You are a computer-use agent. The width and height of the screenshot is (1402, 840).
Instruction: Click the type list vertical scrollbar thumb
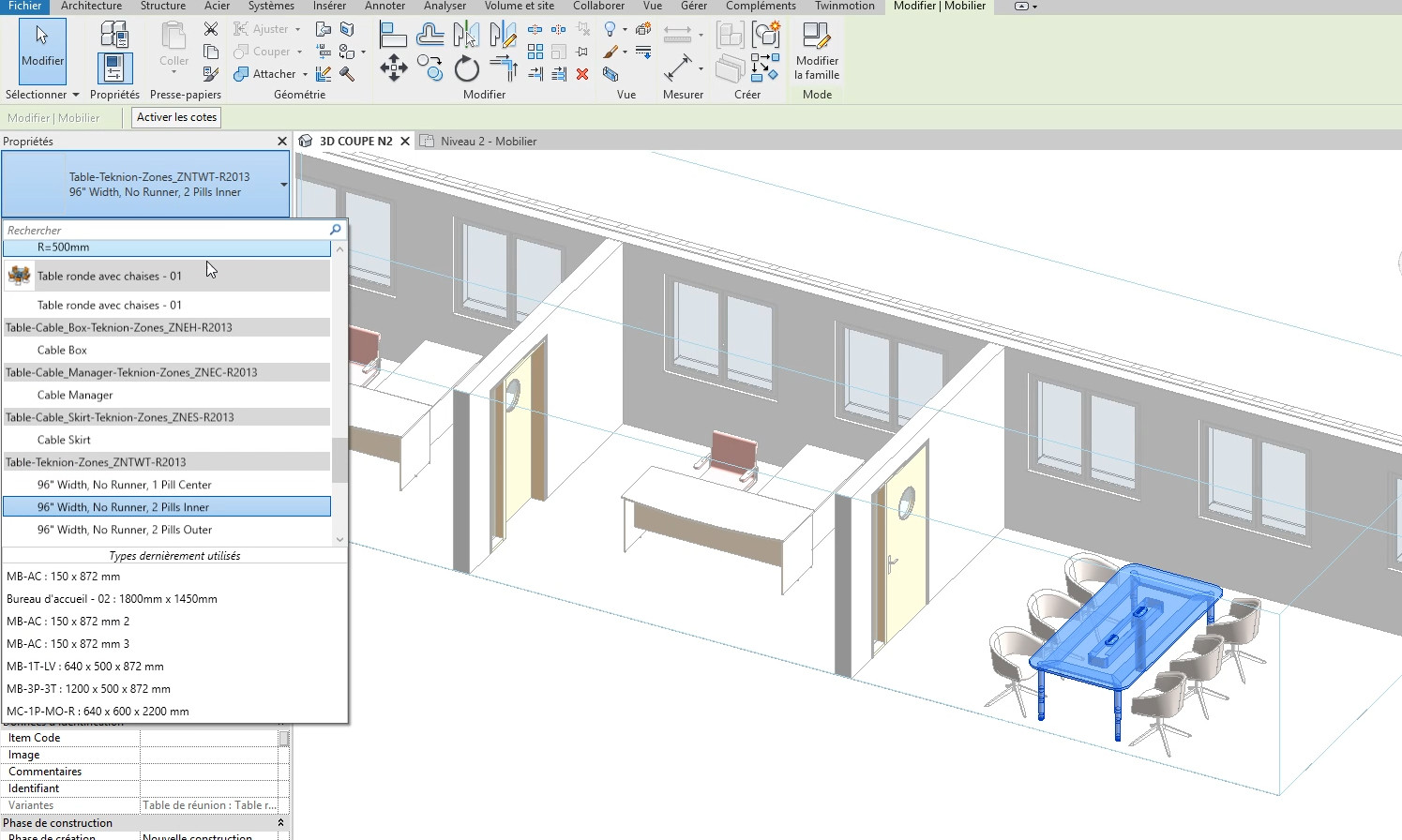click(x=339, y=459)
